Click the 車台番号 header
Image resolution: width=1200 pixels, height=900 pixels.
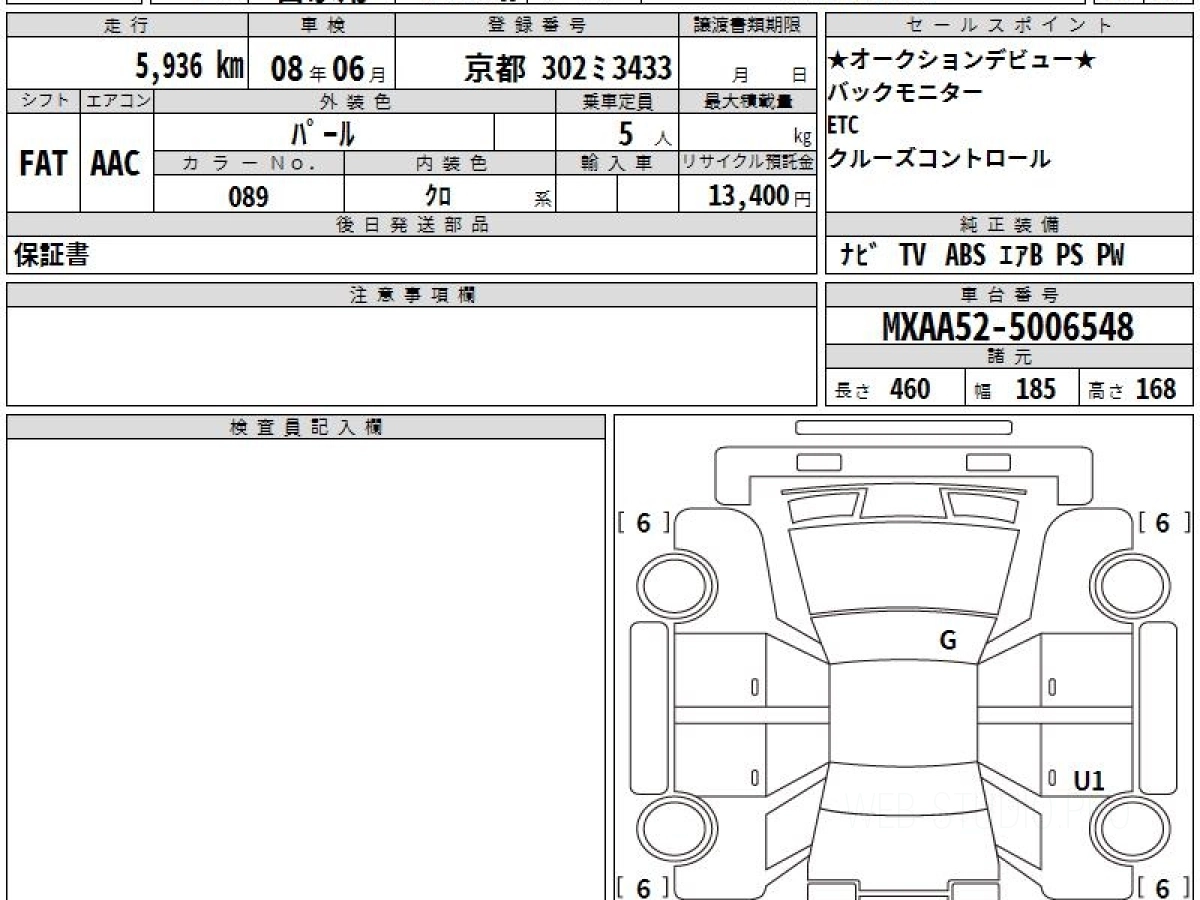tap(1010, 295)
